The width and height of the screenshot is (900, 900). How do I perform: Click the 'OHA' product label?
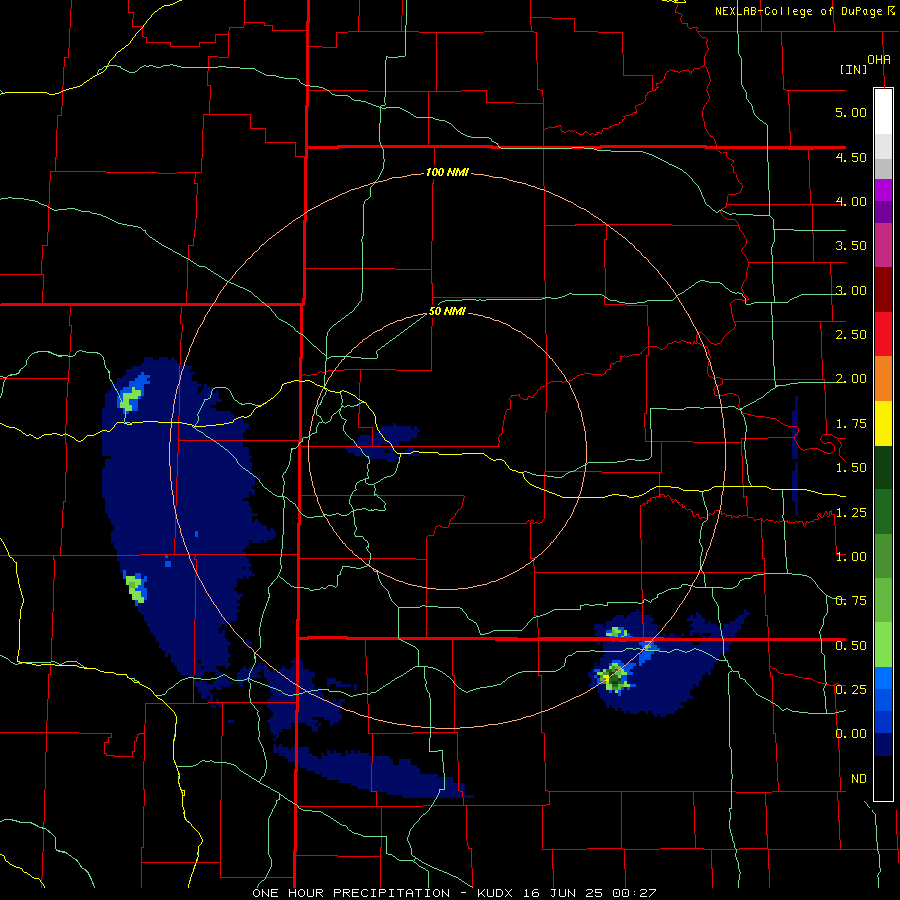[x=879, y=60]
